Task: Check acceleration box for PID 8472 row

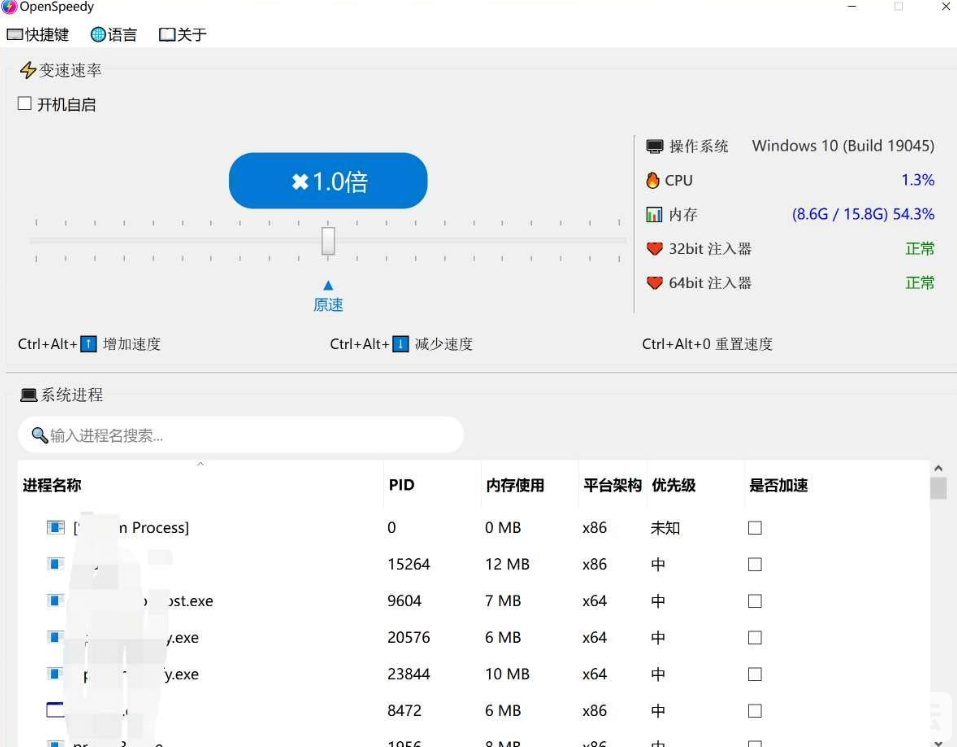Action: point(755,711)
